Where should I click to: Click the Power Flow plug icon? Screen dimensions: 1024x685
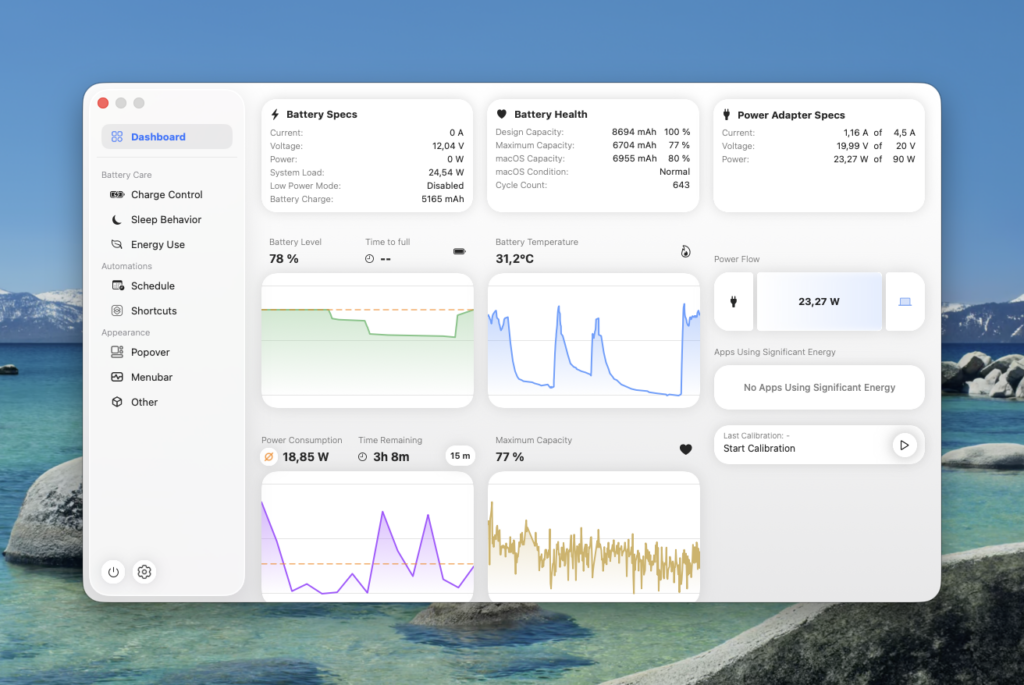coord(733,302)
